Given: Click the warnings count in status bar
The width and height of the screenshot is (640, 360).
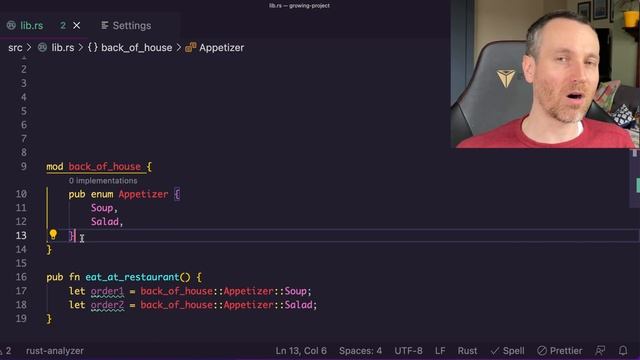Looking at the screenshot, I should point(6,351).
